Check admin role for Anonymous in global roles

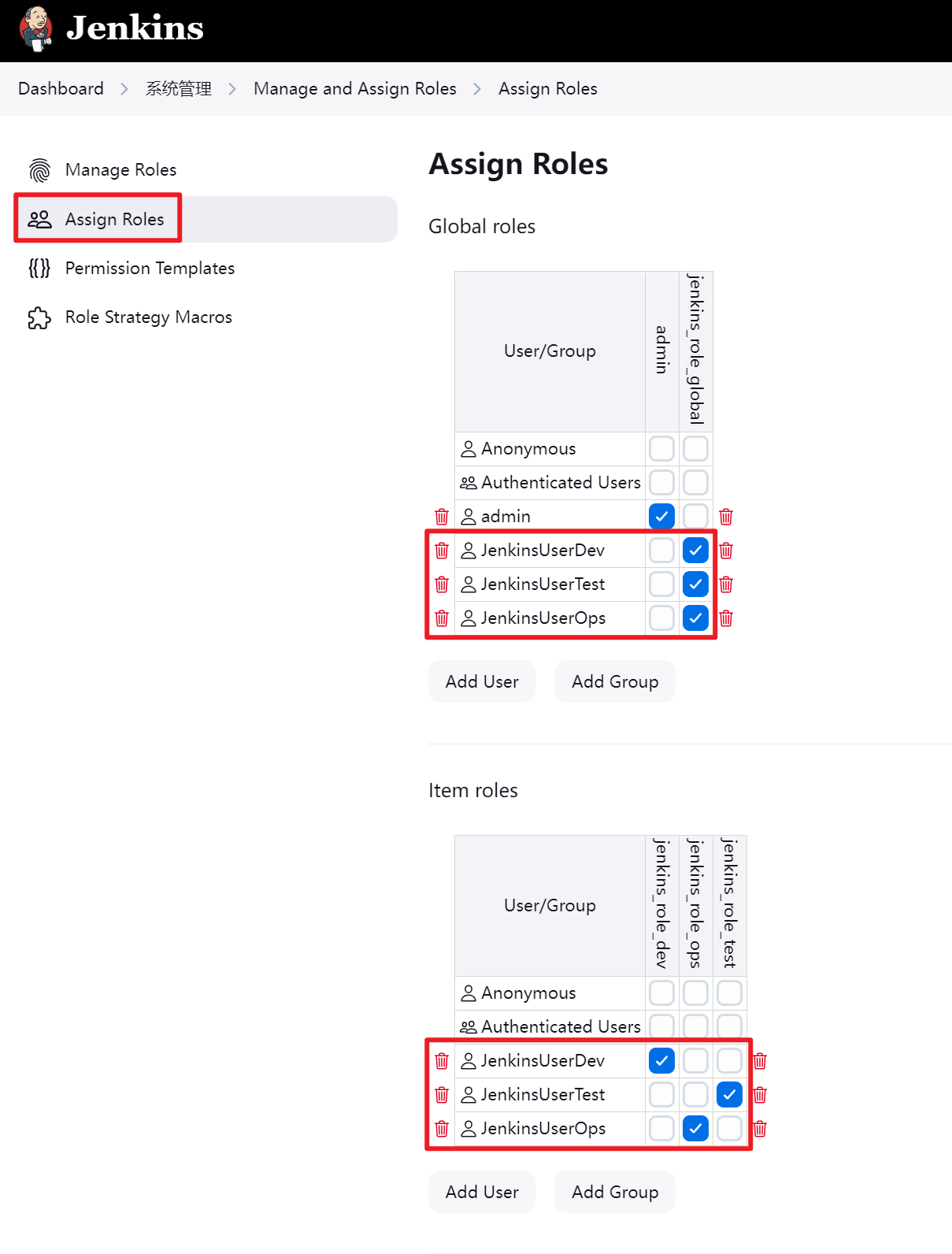(x=661, y=449)
